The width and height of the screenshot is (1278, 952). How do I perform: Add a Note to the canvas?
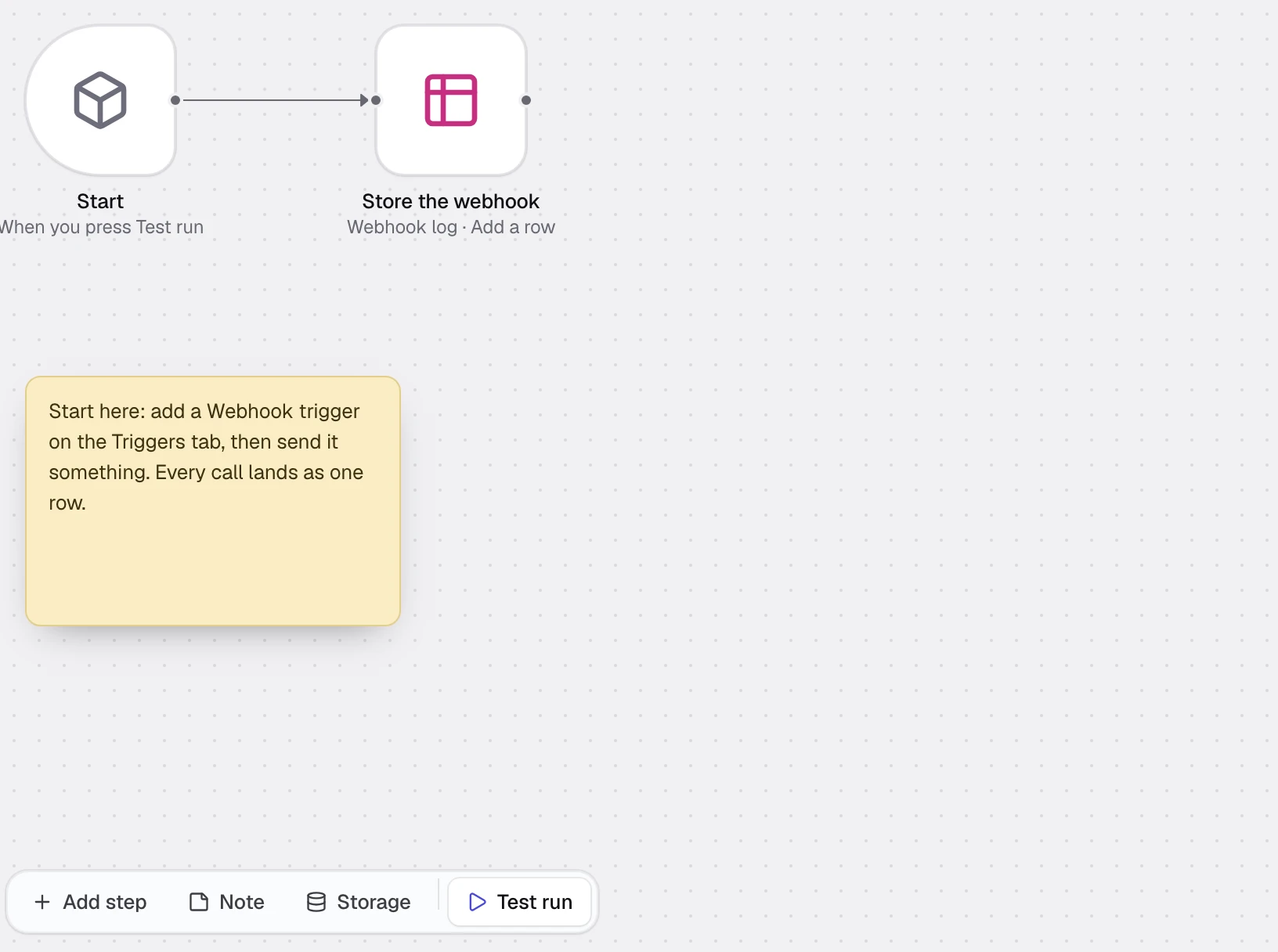tap(227, 902)
